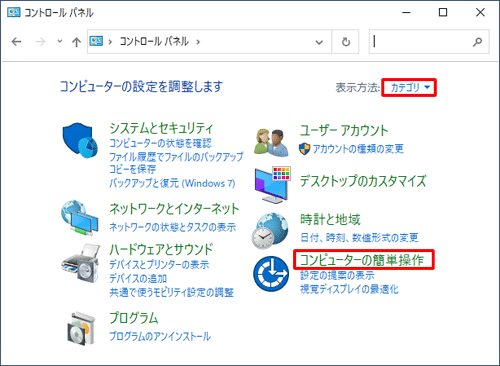Open デスクトップのカスタマイズ category
This screenshot has width=500, height=366.
[x=363, y=181]
